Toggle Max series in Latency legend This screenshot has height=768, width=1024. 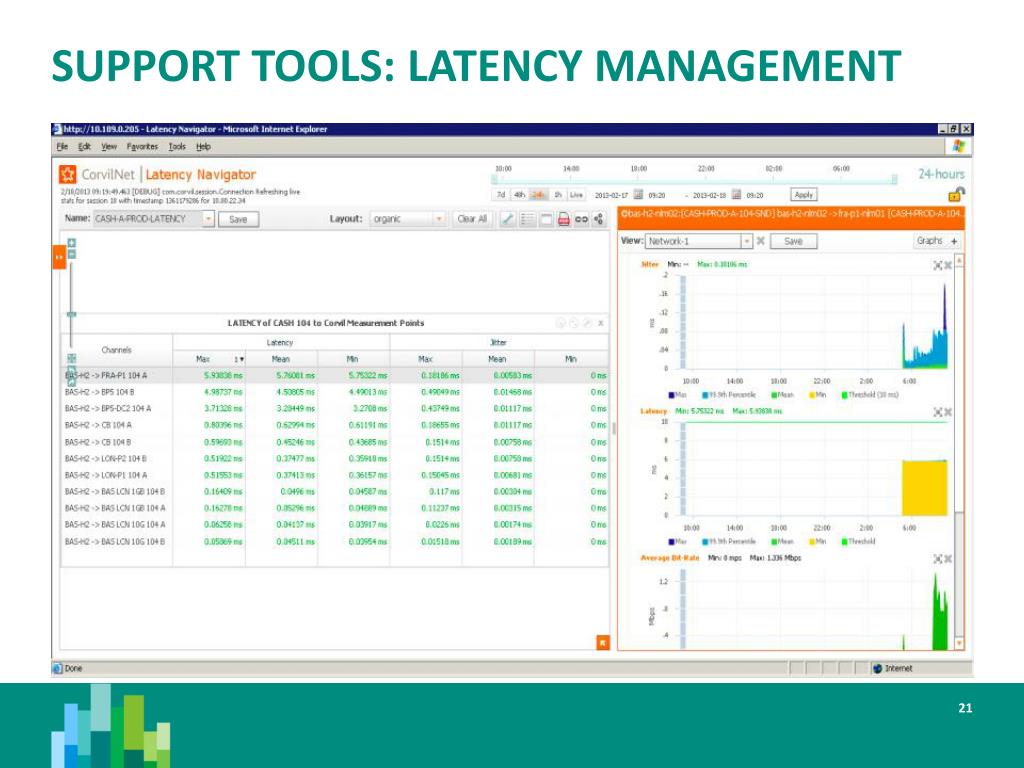pyautogui.click(x=677, y=541)
